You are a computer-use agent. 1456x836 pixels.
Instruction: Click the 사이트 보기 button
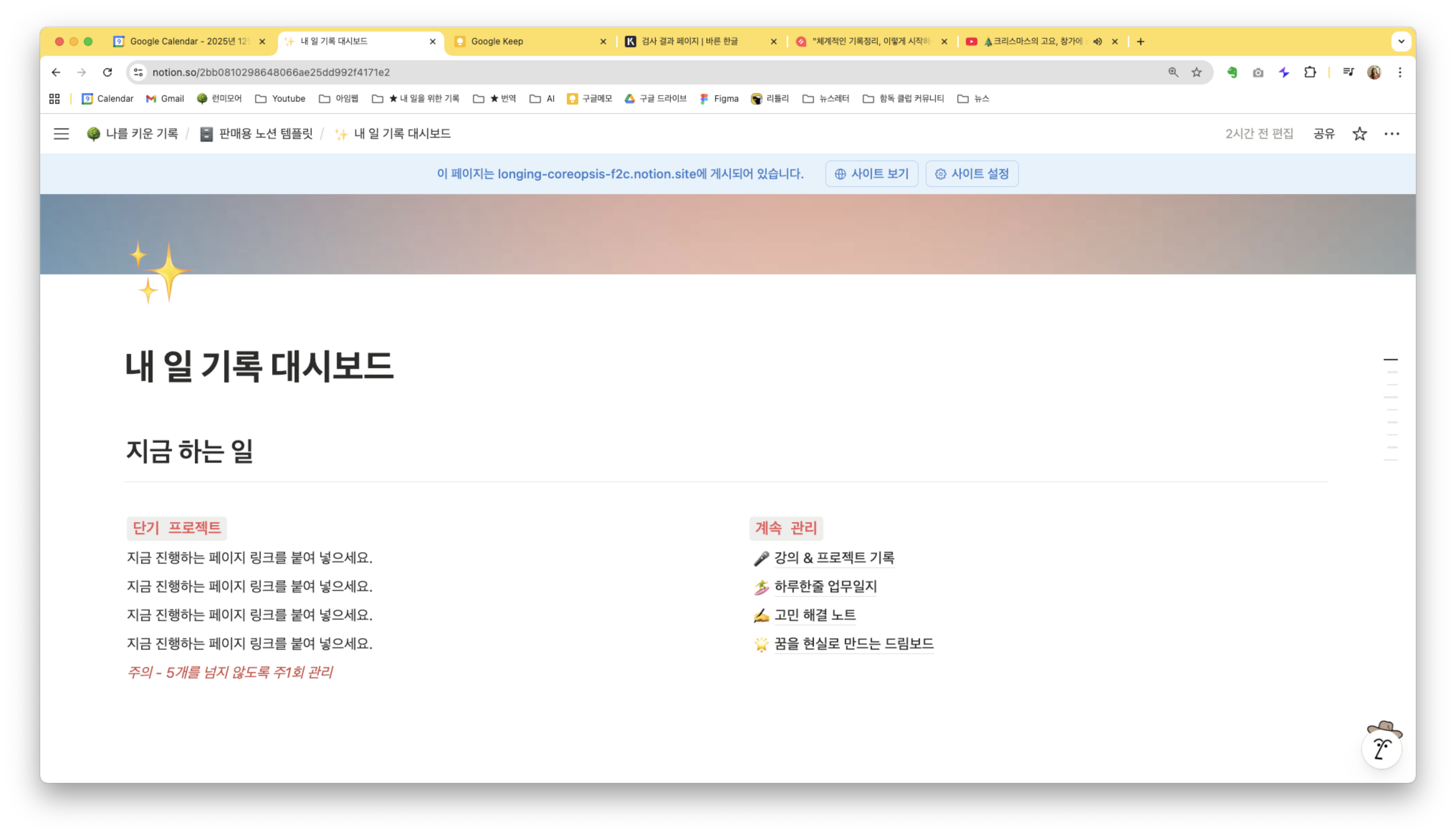click(871, 174)
